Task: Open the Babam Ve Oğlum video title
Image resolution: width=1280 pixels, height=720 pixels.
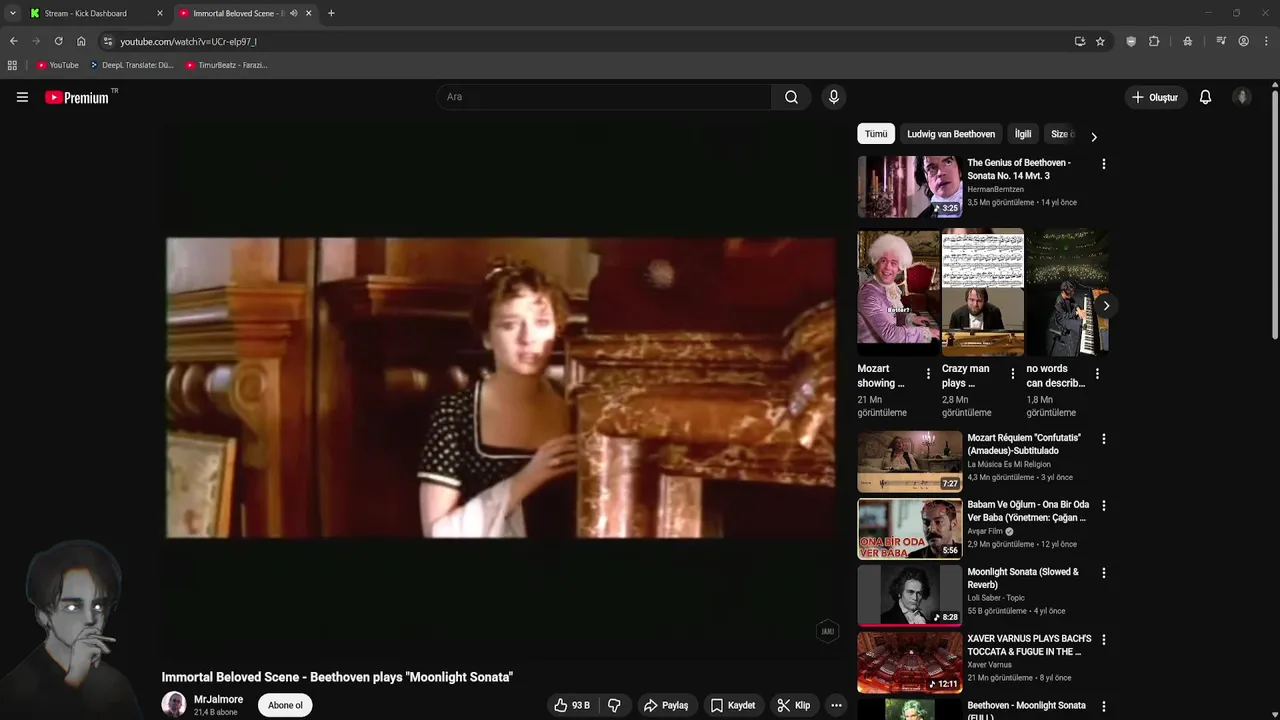Action: click(1028, 511)
